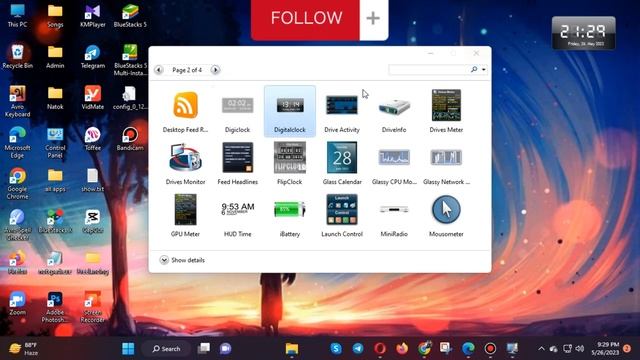Expand Show details section
The width and height of the screenshot is (640, 360).
182,260
